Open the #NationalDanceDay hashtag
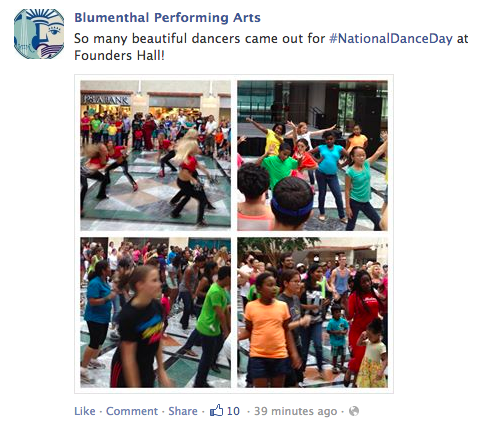 (391, 38)
